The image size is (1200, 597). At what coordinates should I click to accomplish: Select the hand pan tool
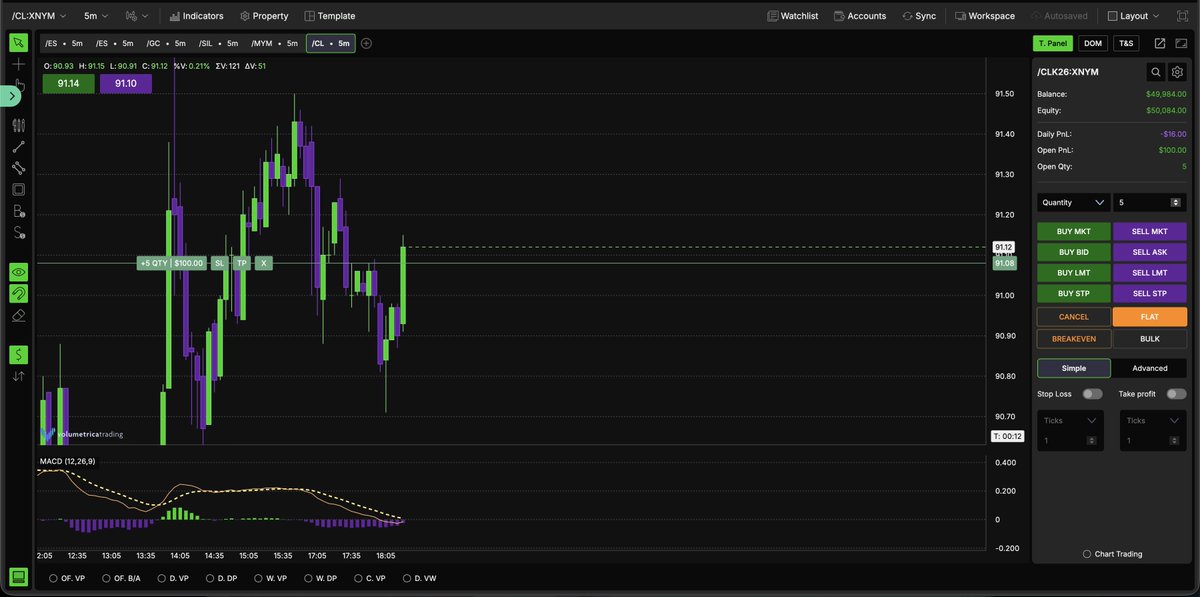click(18, 84)
